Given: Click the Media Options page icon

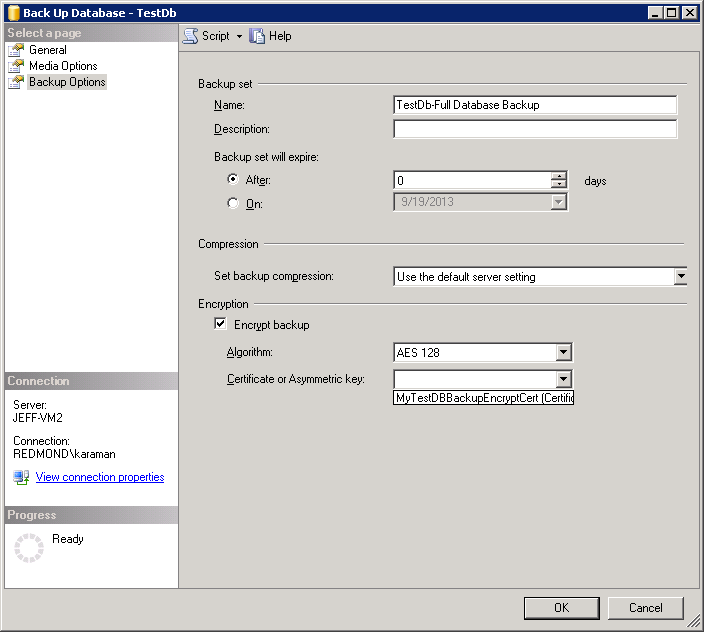Looking at the screenshot, I should click(x=16, y=66).
